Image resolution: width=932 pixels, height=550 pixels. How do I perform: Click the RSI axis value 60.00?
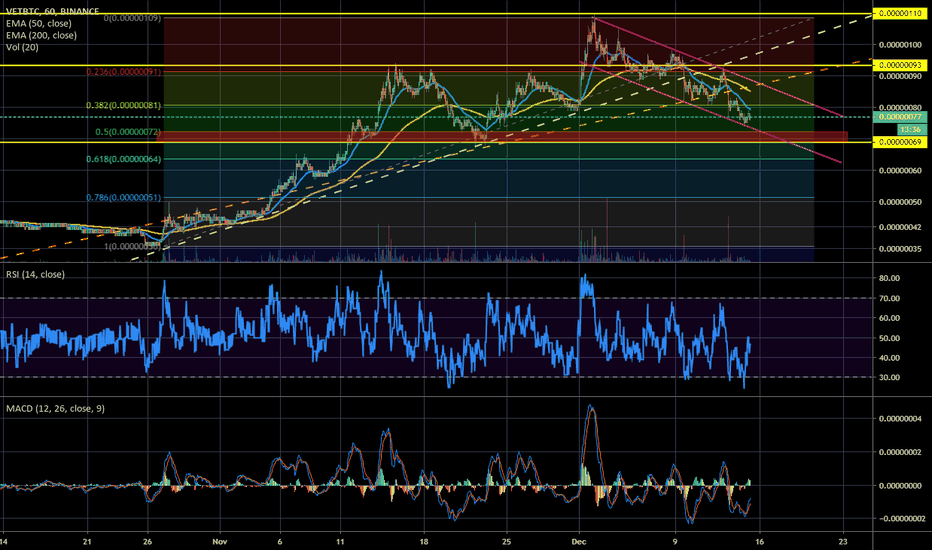[889, 318]
